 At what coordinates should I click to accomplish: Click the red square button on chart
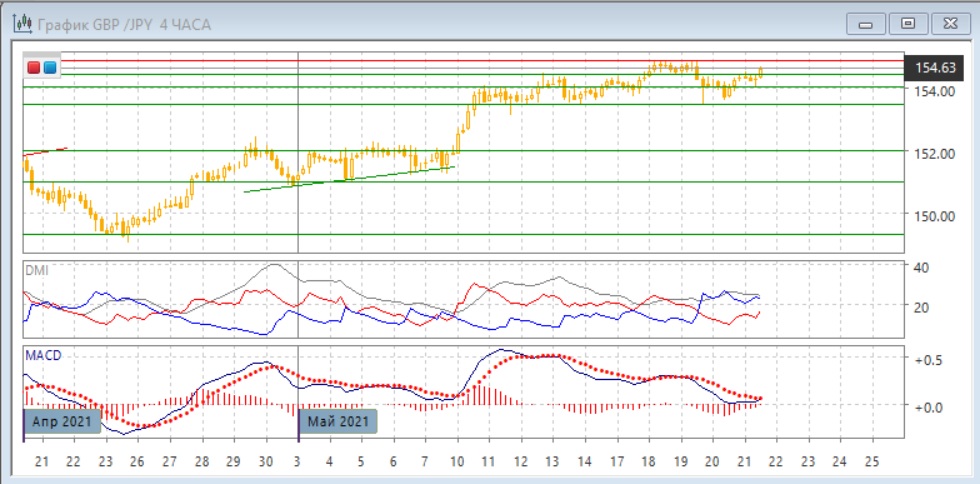tap(33, 67)
